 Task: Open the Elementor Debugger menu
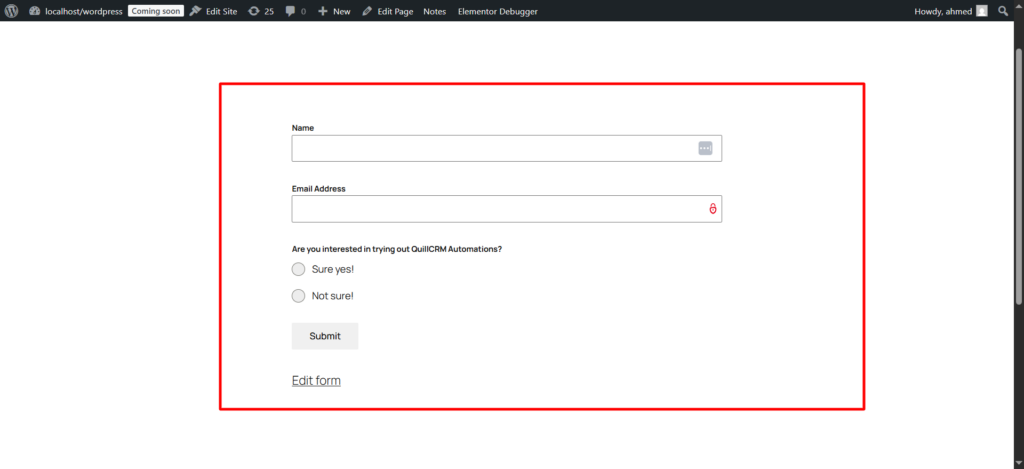coord(497,11)
